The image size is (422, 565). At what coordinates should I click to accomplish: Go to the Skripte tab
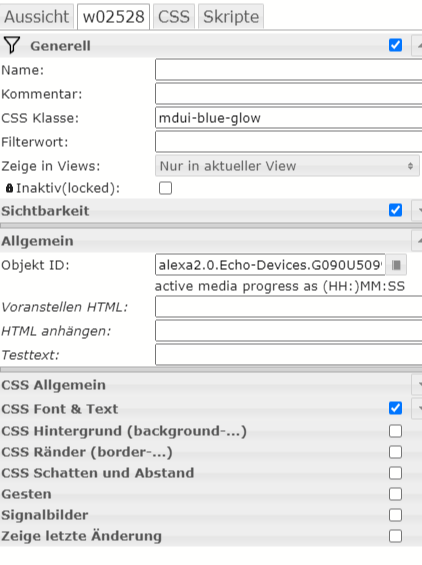point(231,17)
